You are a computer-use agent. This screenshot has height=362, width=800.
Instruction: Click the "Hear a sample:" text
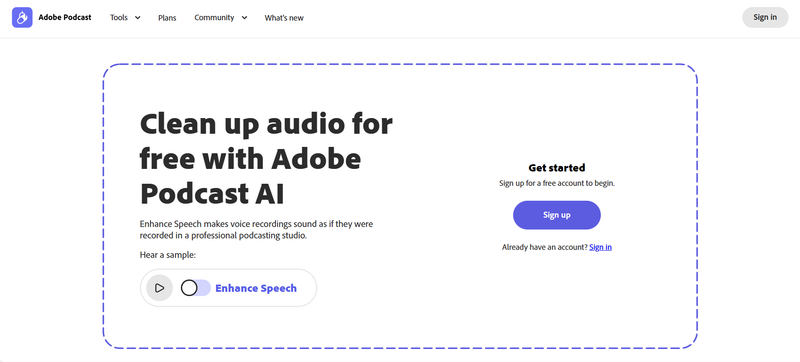(x=168, y=255)
